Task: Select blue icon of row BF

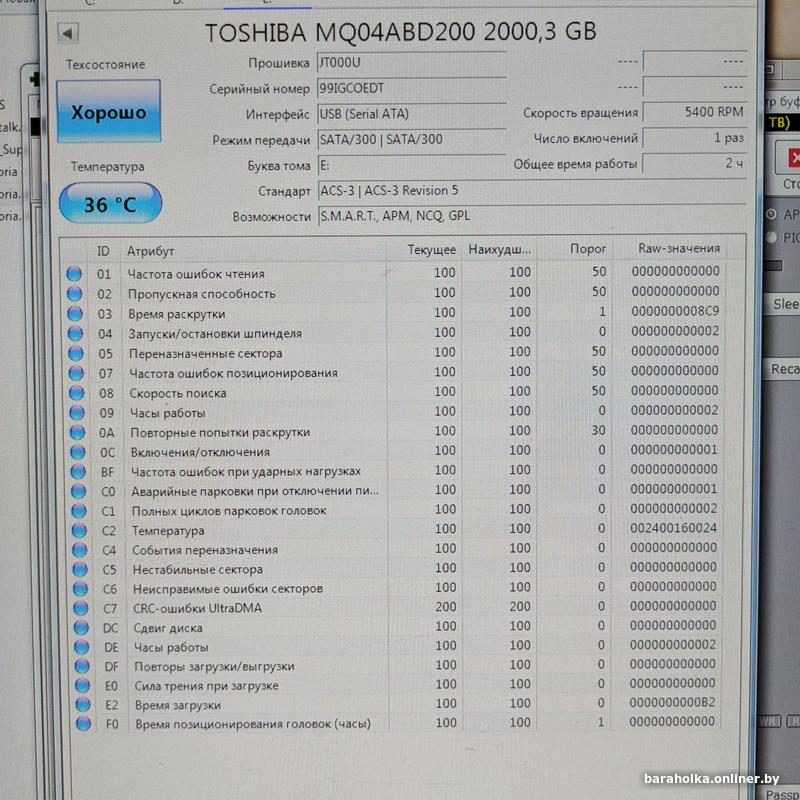Action: coord(78,471)
